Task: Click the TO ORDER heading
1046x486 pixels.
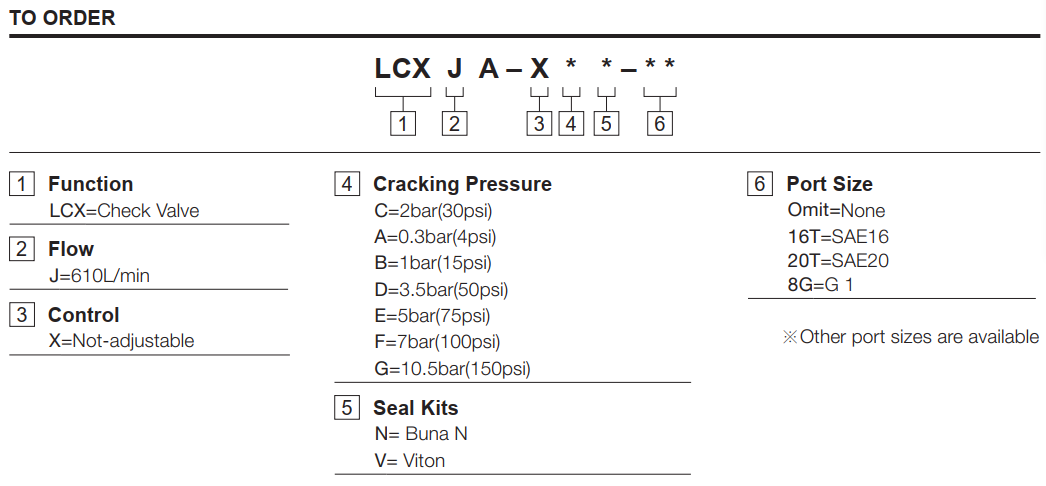Action: [x=62, y=18]
